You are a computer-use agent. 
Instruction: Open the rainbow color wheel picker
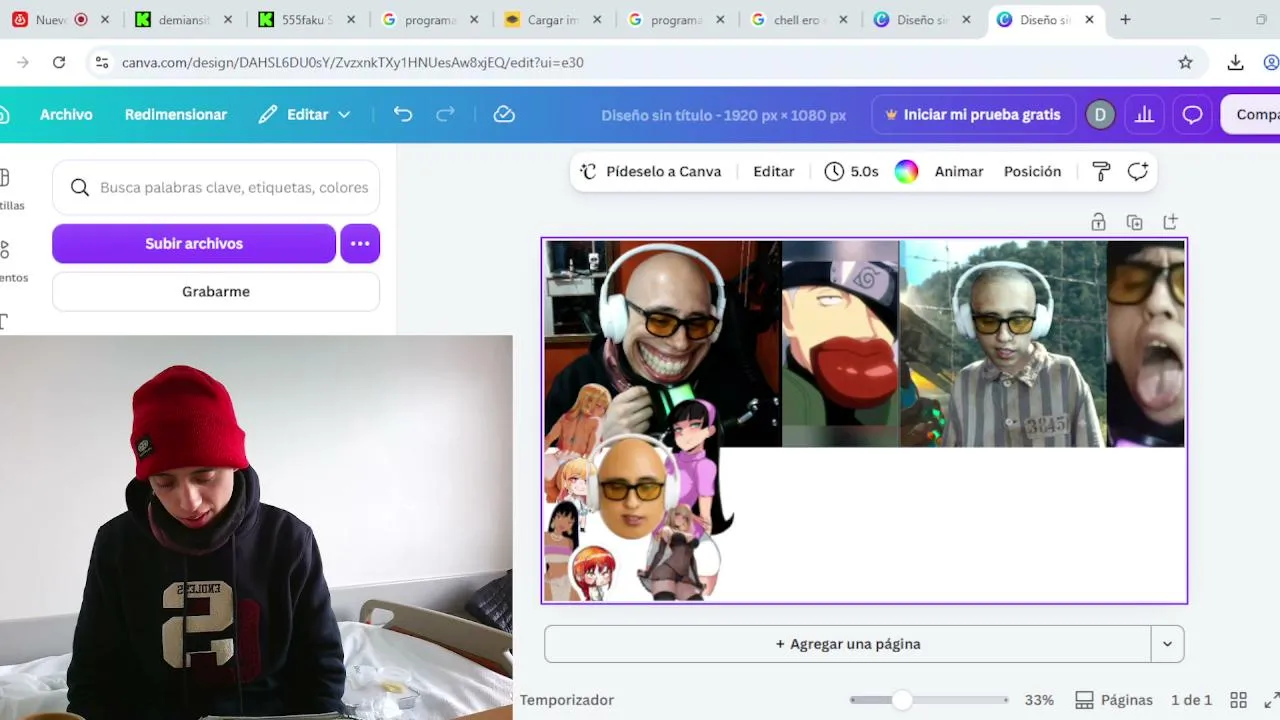click(906, 171)
